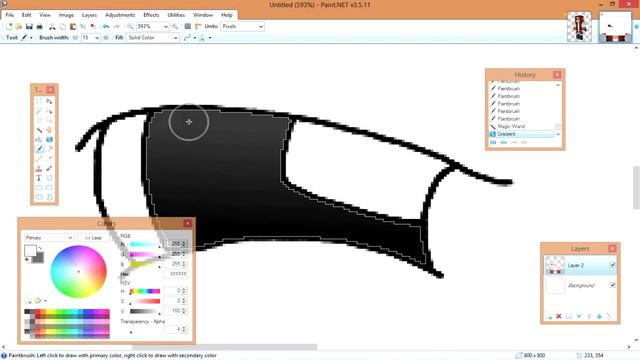The height and width of the screenshot is (360, 640).
Task: Open the Adjustments menu
Action: click(x=120, y=15)
